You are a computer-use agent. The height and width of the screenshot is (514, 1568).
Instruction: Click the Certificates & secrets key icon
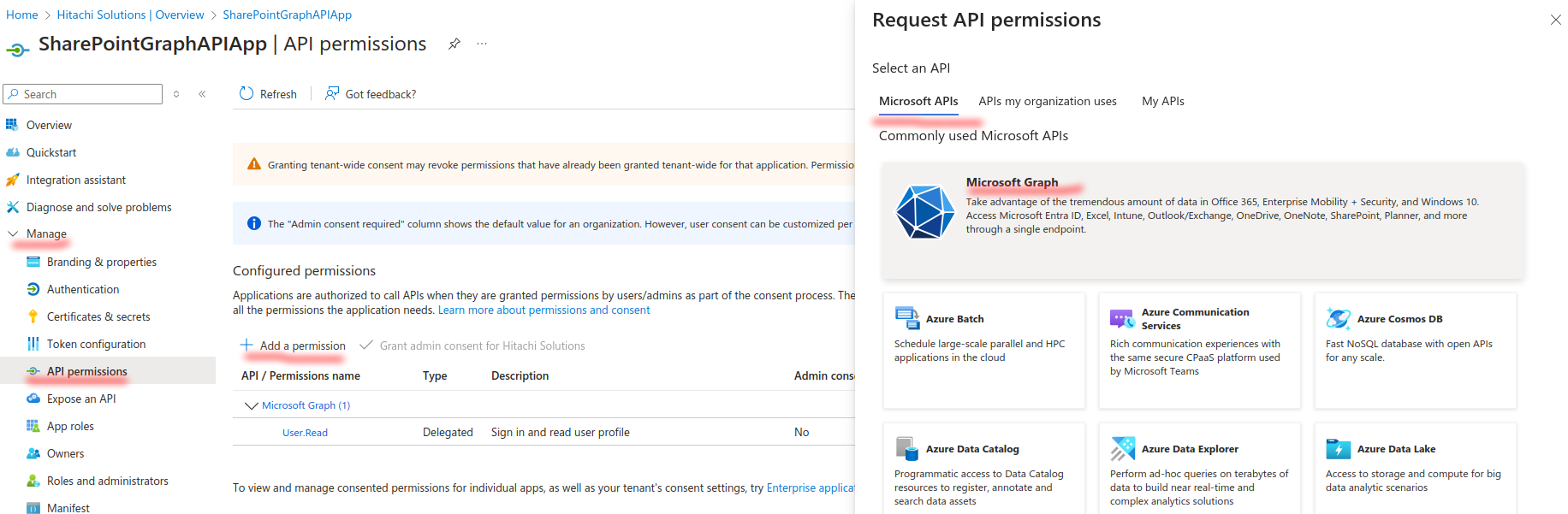point(33,316)
